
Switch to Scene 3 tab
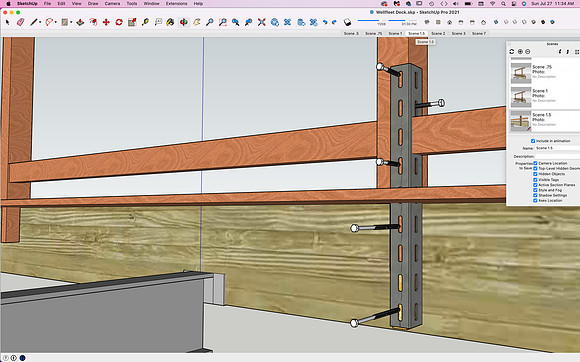(458, 33)
